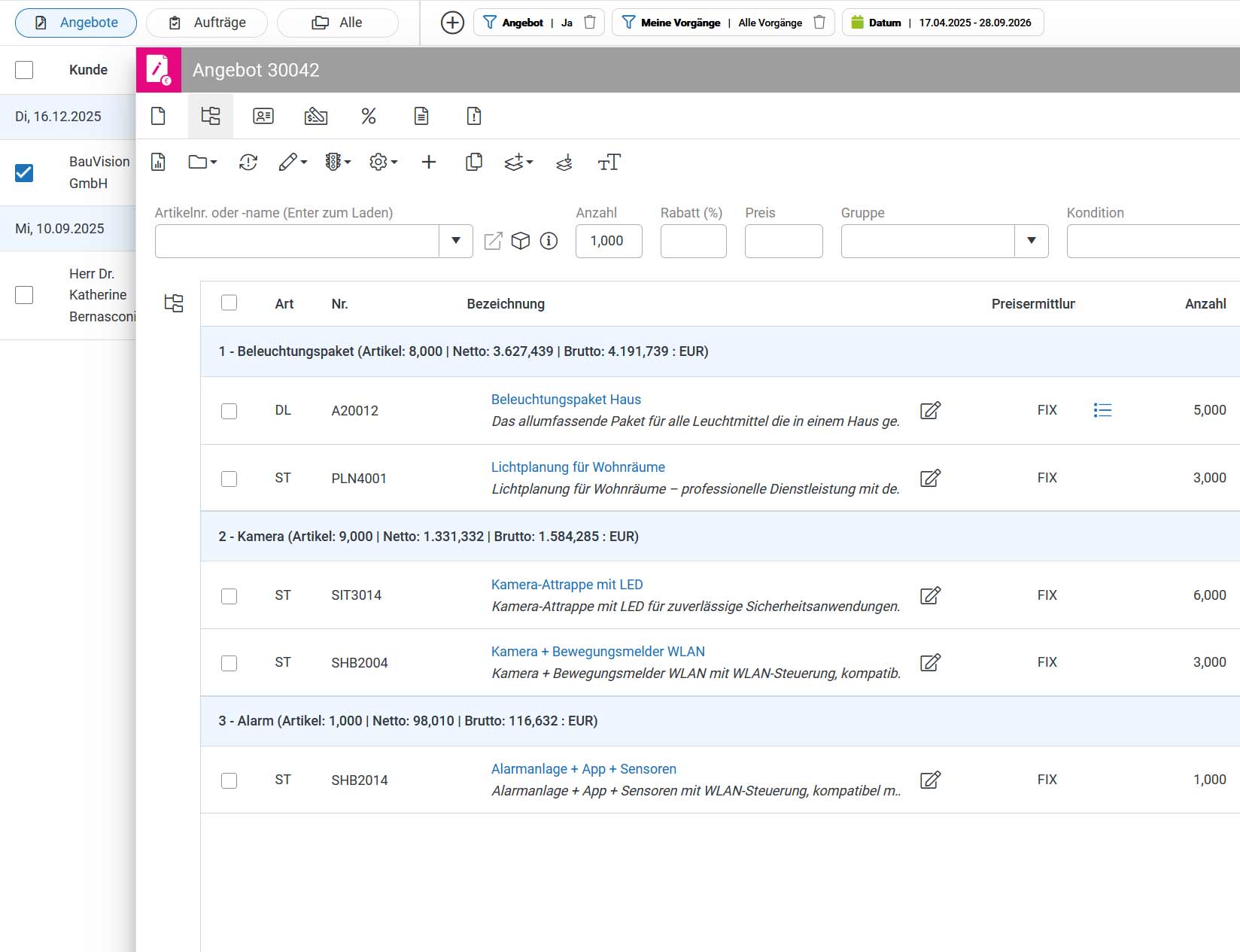Viewport: 1240px width, 952px height.
Task: Open the document with exclamation mark icon
Action: (x=474, y=116)
